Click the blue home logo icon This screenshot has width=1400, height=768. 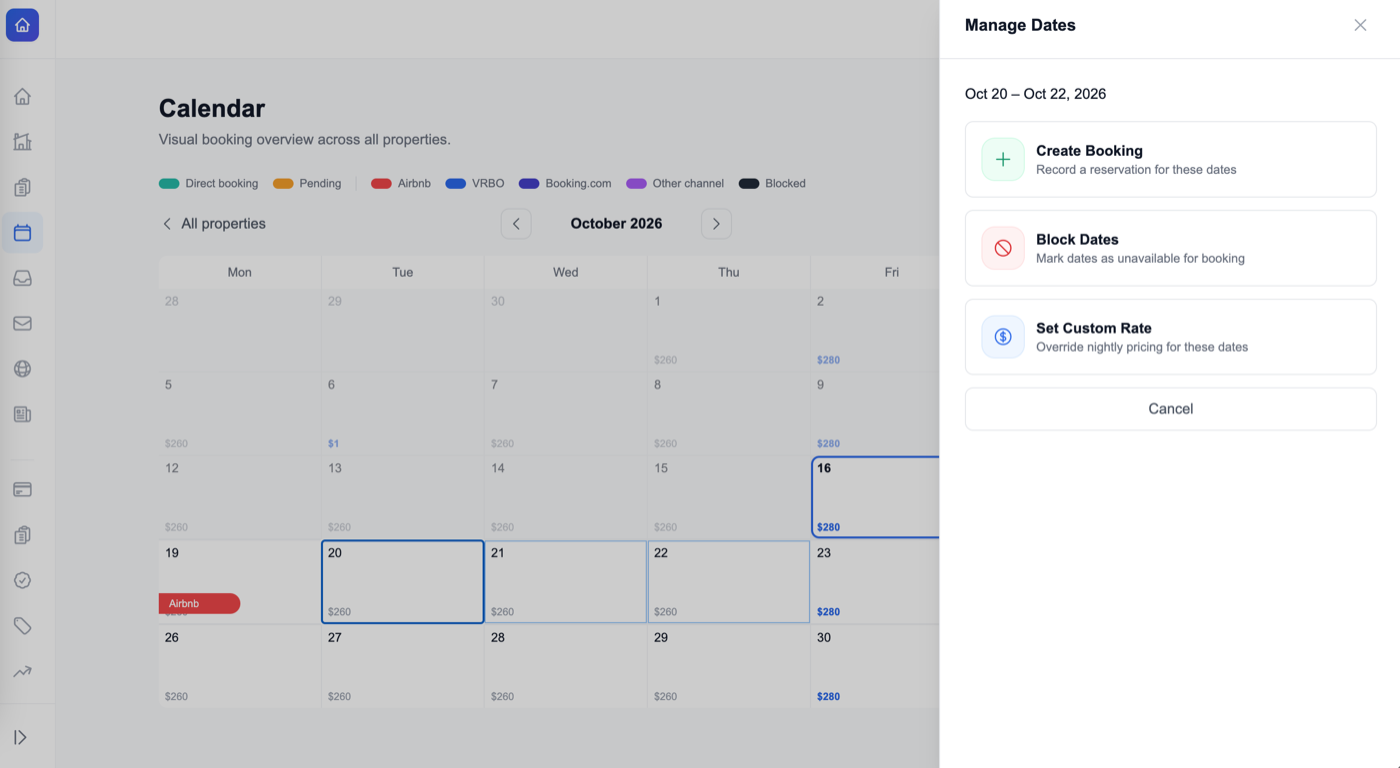(22, 25)
